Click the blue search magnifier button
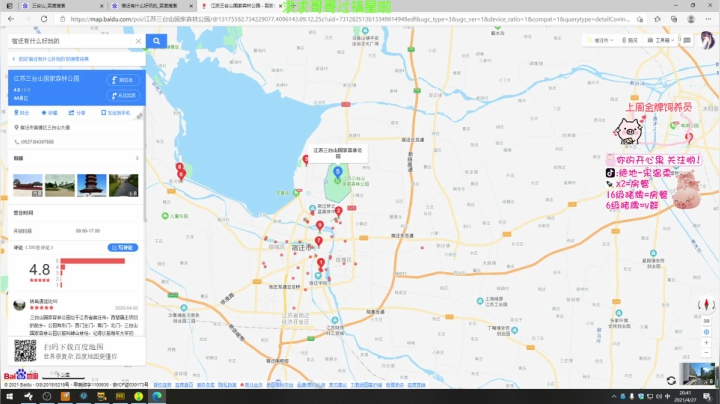720x404 pixels. [156, 41]
